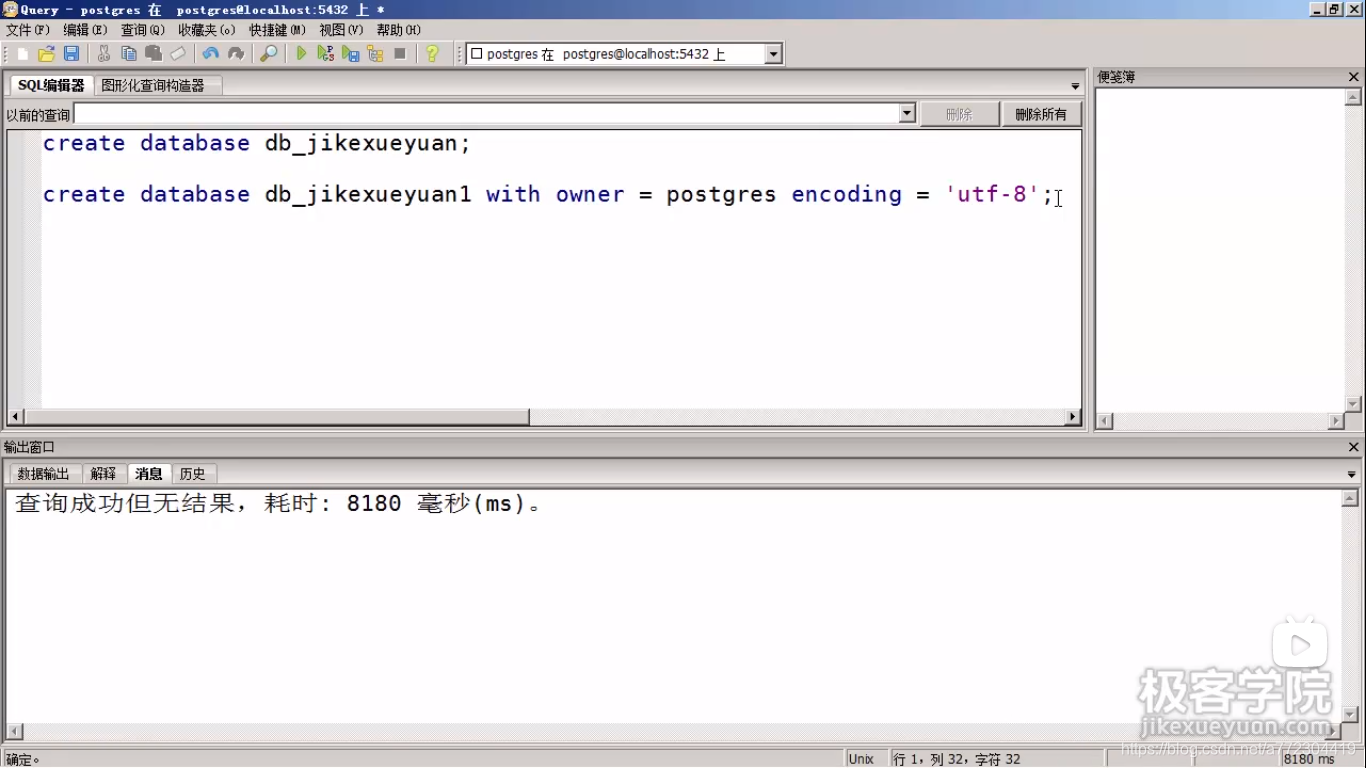The image size is (1366, 768).
Task: Click the disabled 删除 button
Action: [959, 114]
